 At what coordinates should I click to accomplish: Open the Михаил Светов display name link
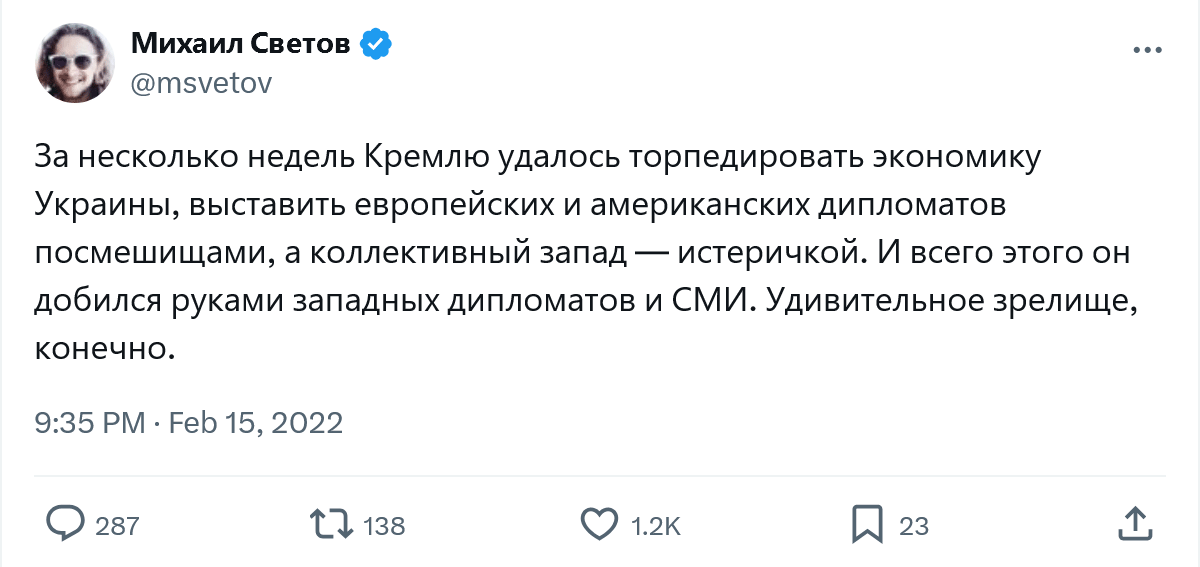[x=239, y=44]
